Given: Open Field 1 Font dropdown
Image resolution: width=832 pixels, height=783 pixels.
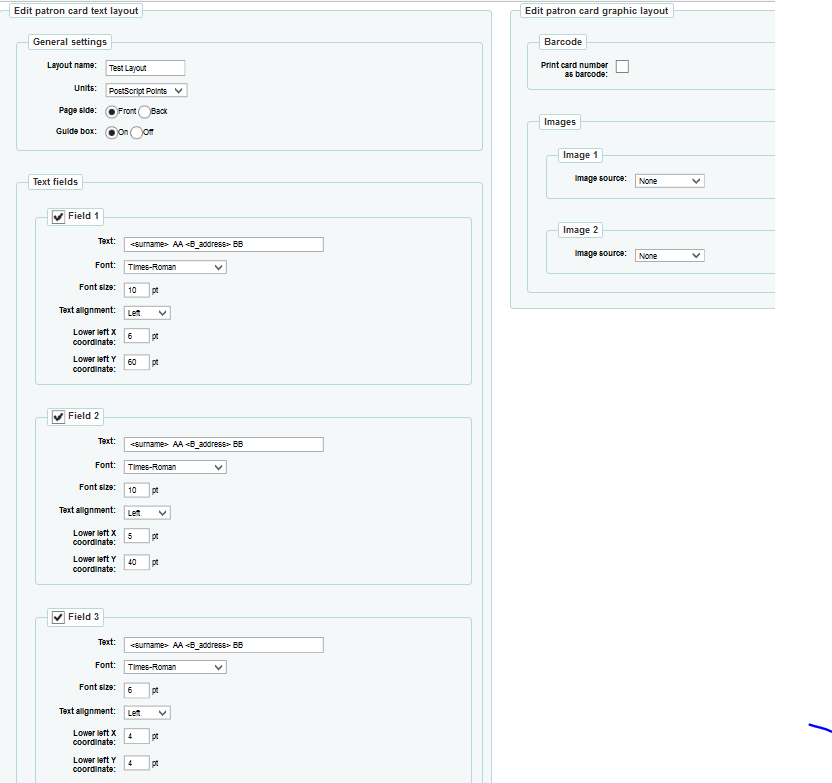Looking at the screenshot, I should (x=175, y=267).
